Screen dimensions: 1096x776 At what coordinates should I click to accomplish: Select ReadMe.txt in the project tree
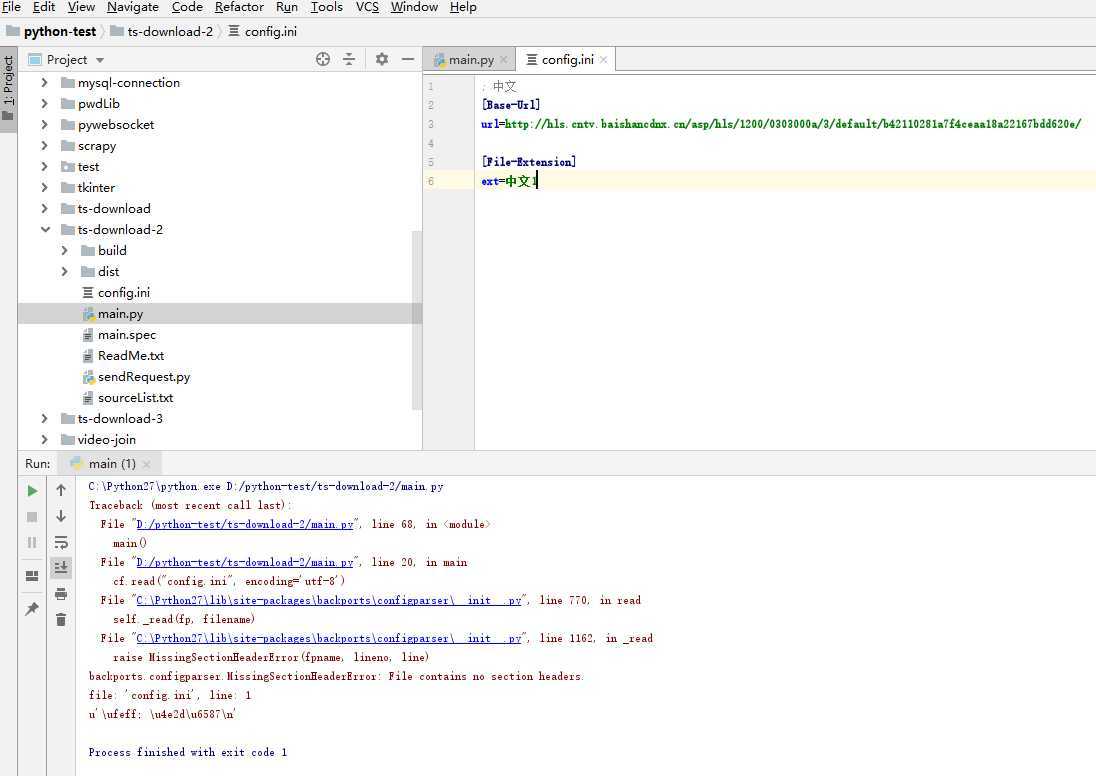(x=130, y=355)
